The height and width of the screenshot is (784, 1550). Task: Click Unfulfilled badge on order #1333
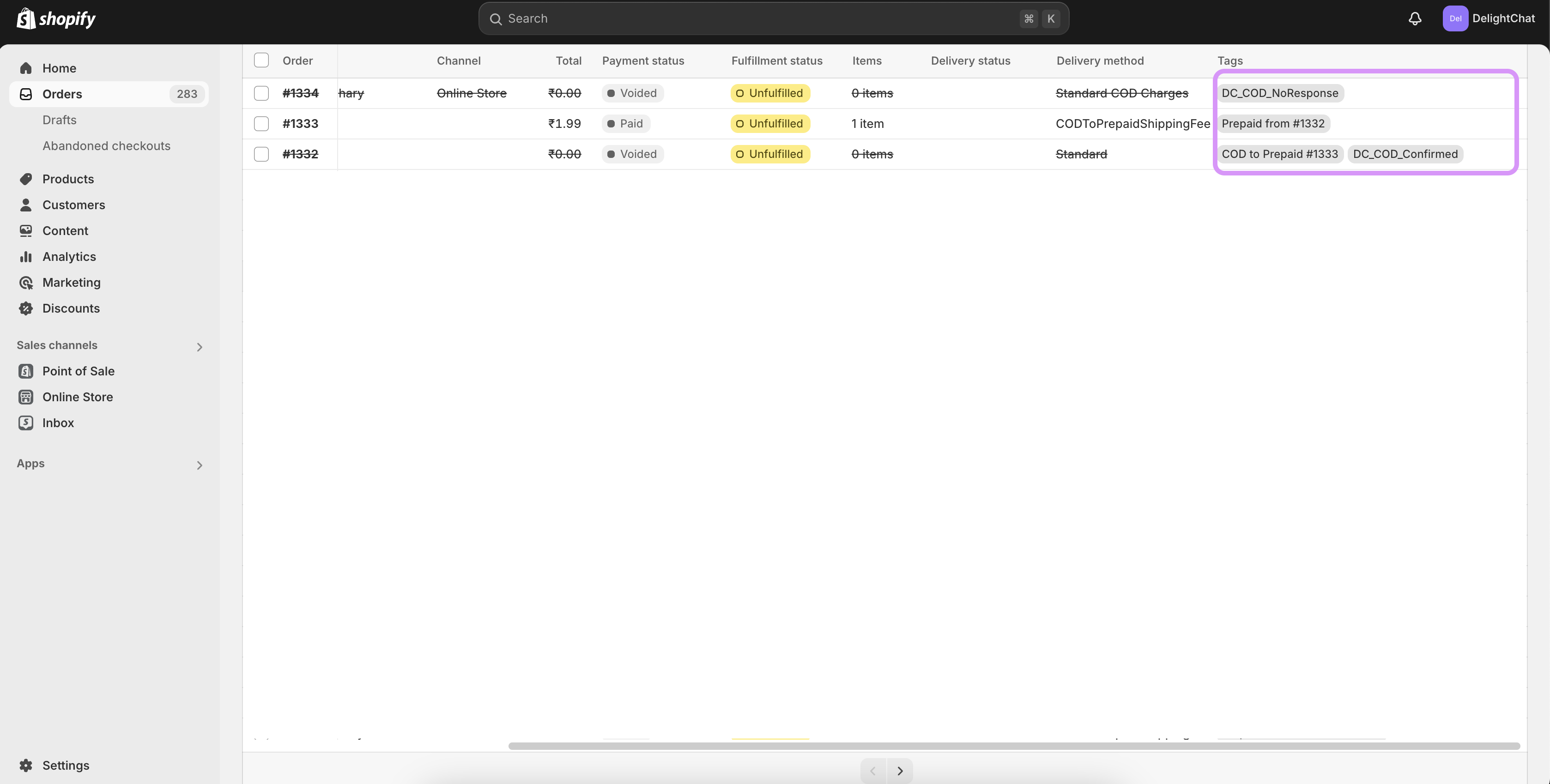pyautogui.click(x=770, y=123)
